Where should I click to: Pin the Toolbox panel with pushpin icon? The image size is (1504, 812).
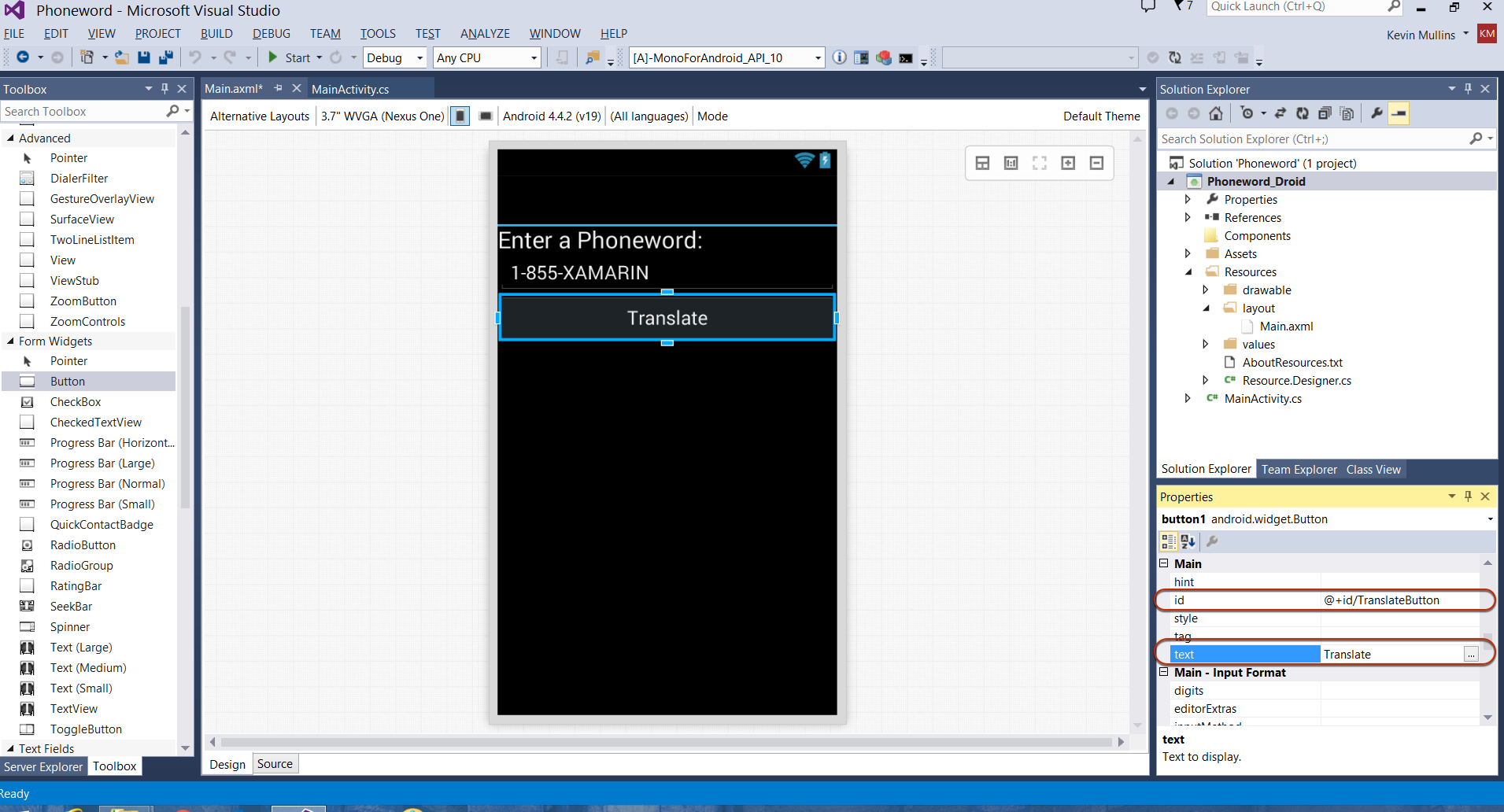click(x=164, y=89)
